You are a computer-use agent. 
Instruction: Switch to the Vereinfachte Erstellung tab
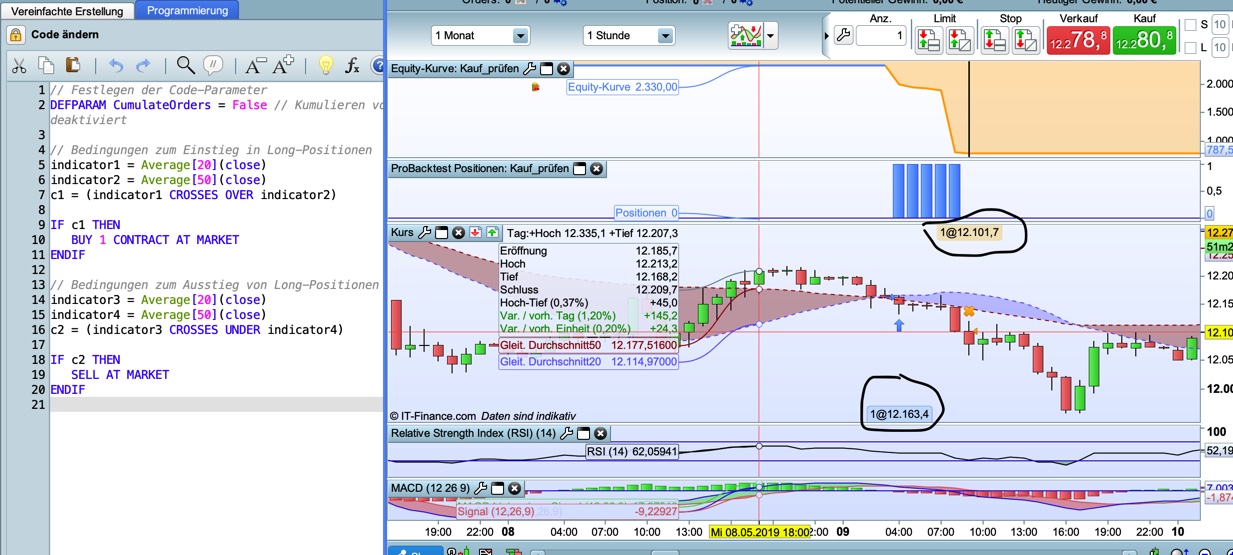[x=67, y=11]
